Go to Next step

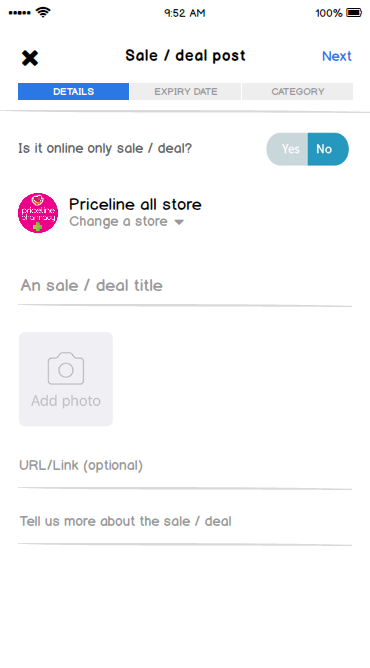[337, 56]
